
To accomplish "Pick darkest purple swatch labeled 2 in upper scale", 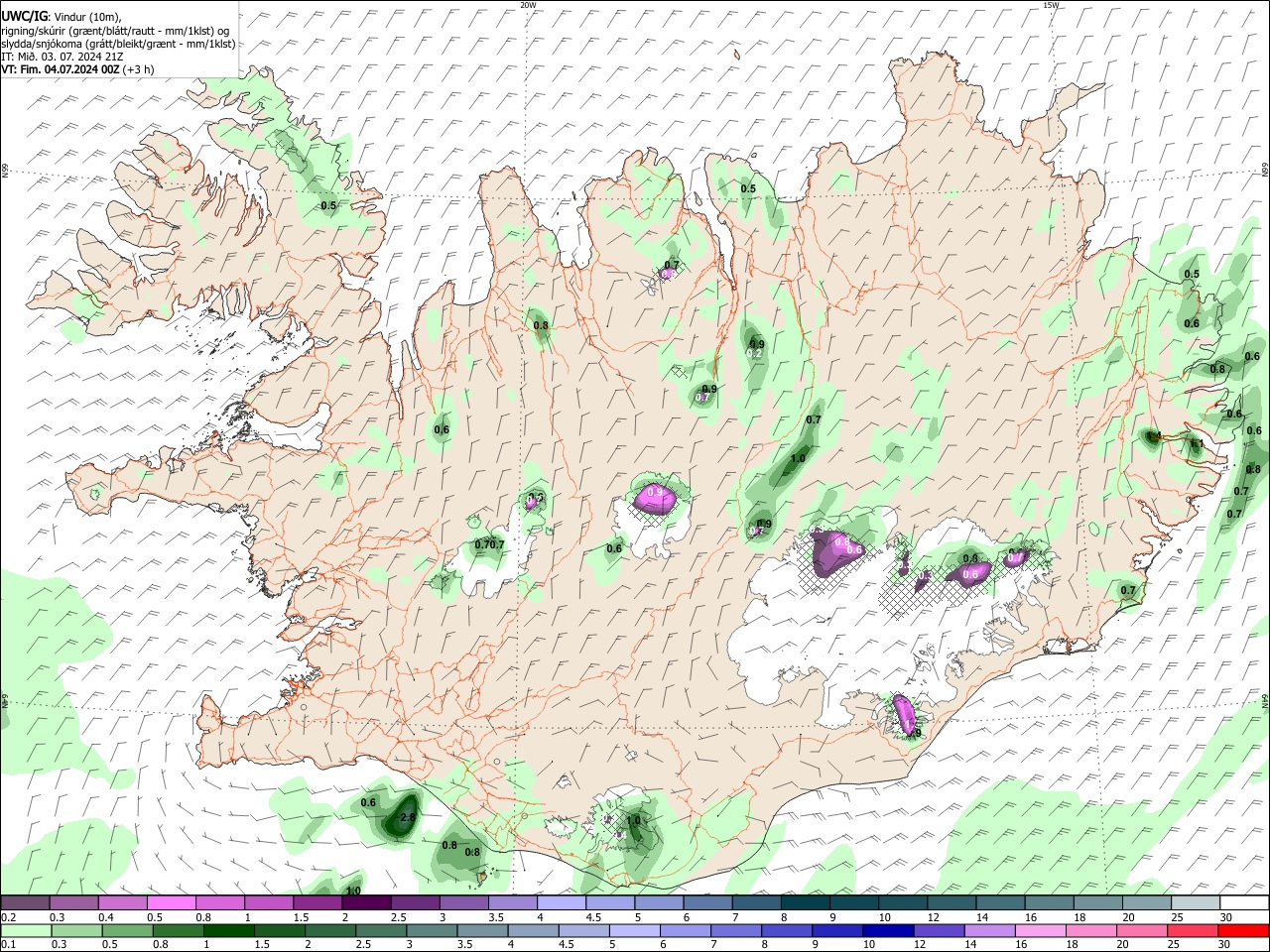I will point(366,903).
